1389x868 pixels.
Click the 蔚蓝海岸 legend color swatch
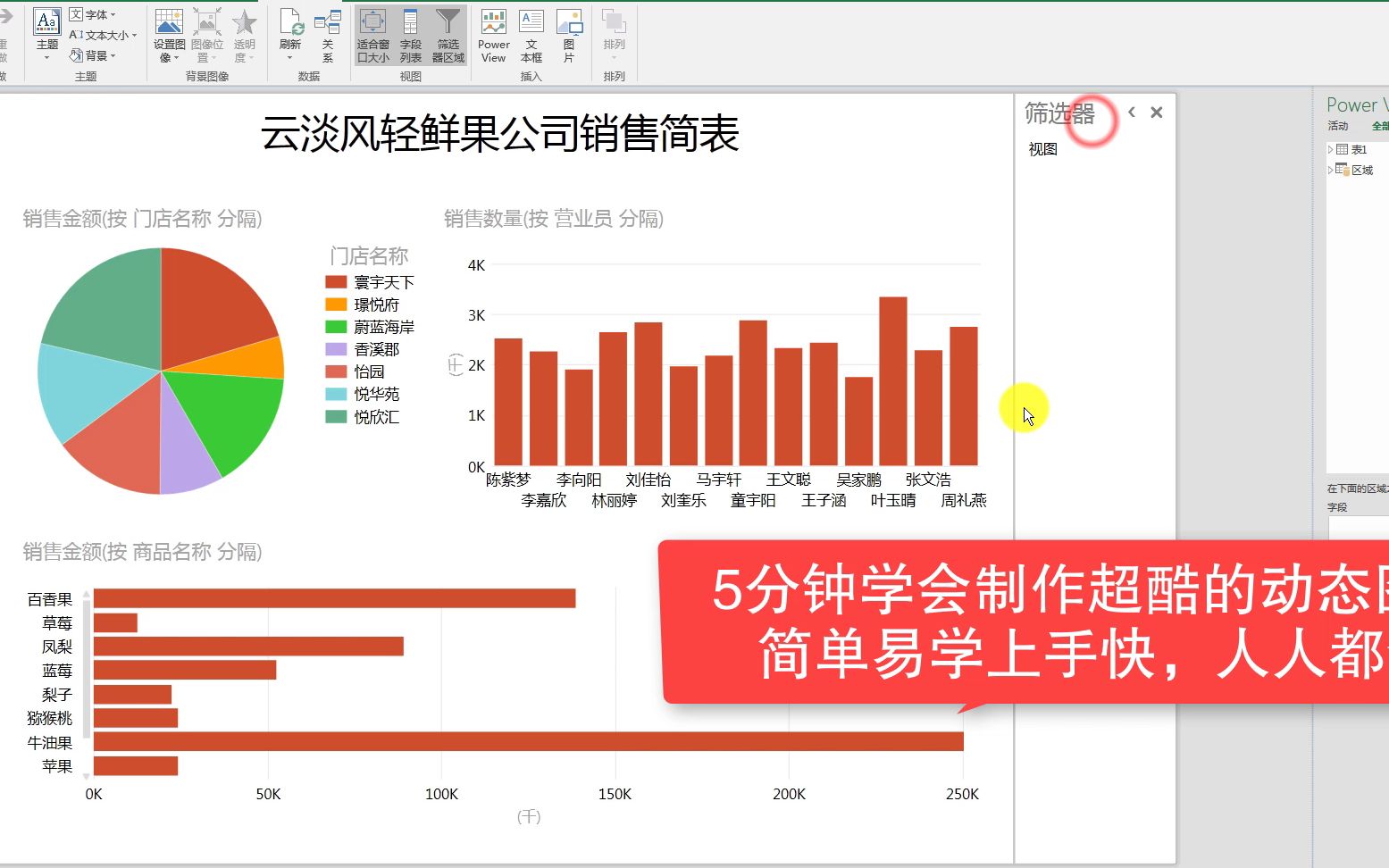(336, 327)
